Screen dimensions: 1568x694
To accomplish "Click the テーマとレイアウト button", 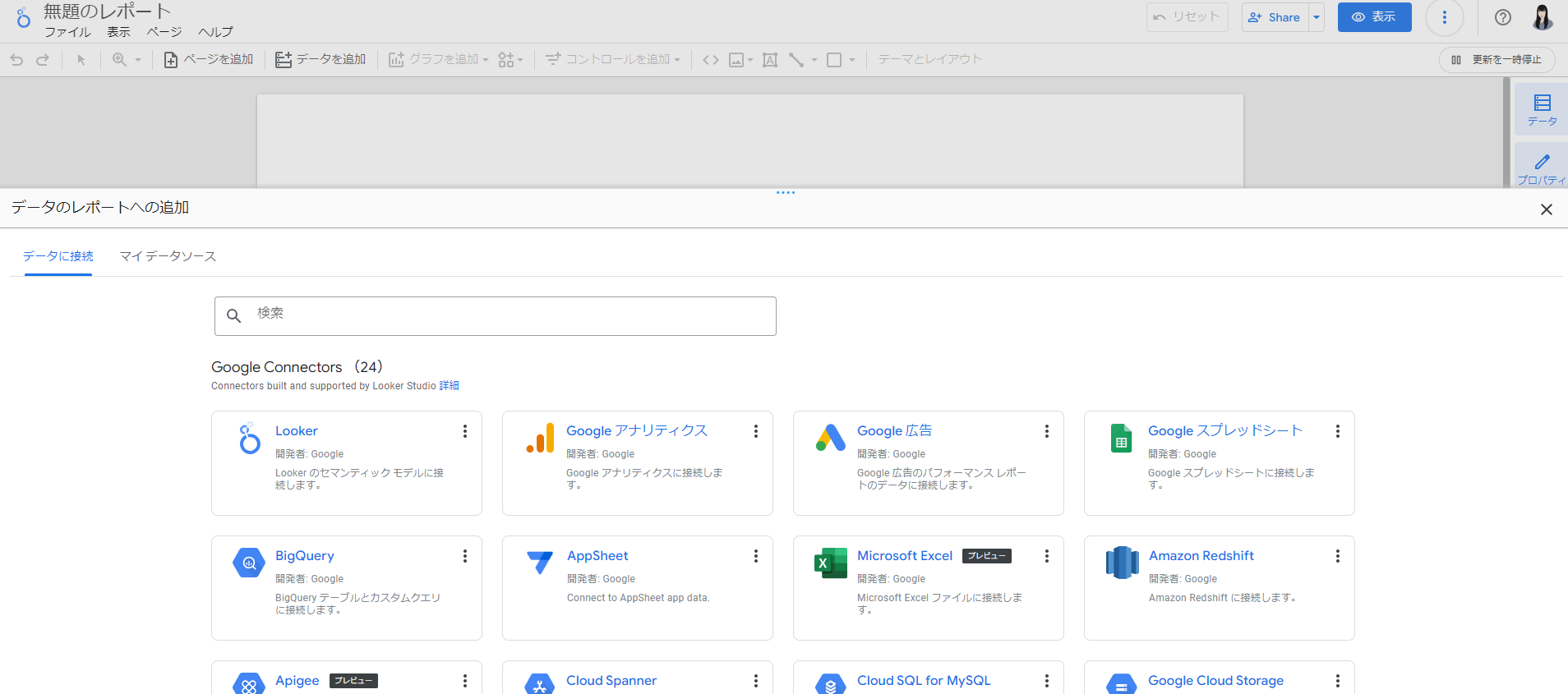I will (930, 60).
